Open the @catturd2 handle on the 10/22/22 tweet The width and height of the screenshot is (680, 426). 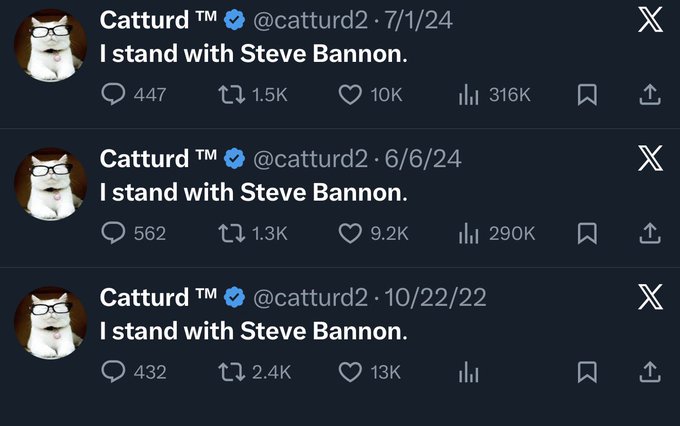(310, 298)
